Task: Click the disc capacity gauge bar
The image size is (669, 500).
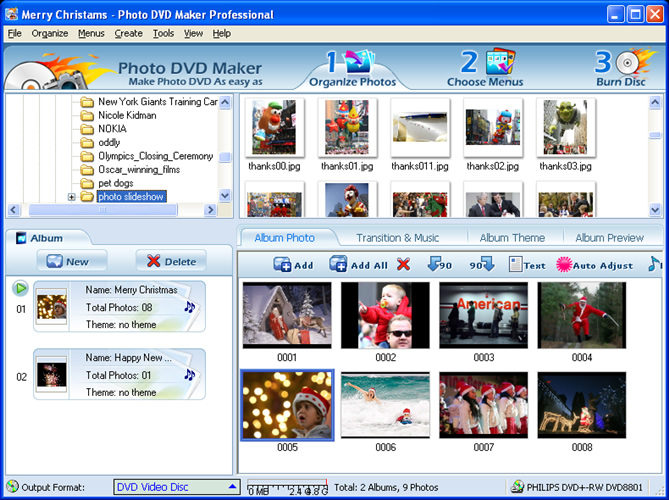Action: 288,486
